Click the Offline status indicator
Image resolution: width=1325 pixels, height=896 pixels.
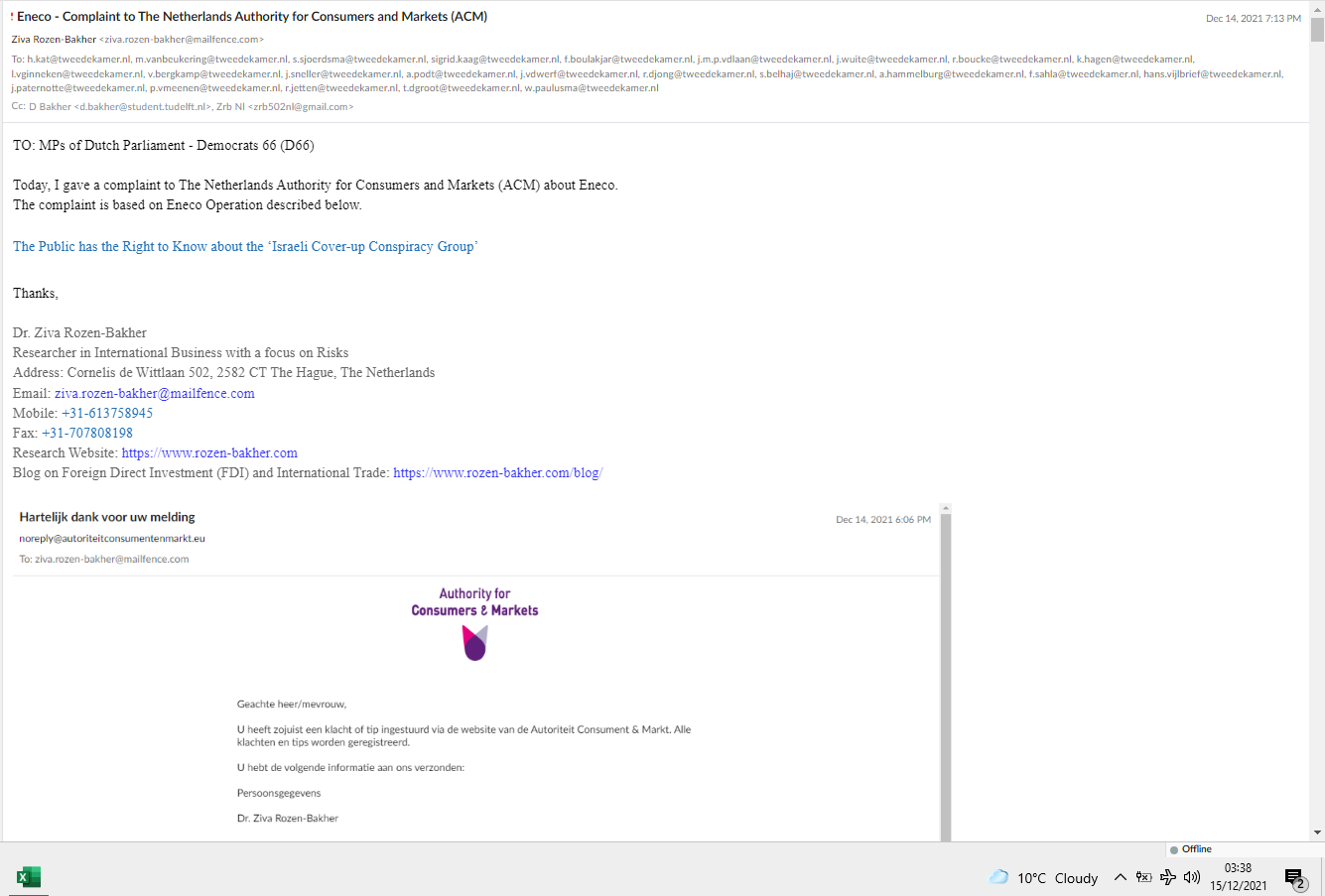[1191, 849]
